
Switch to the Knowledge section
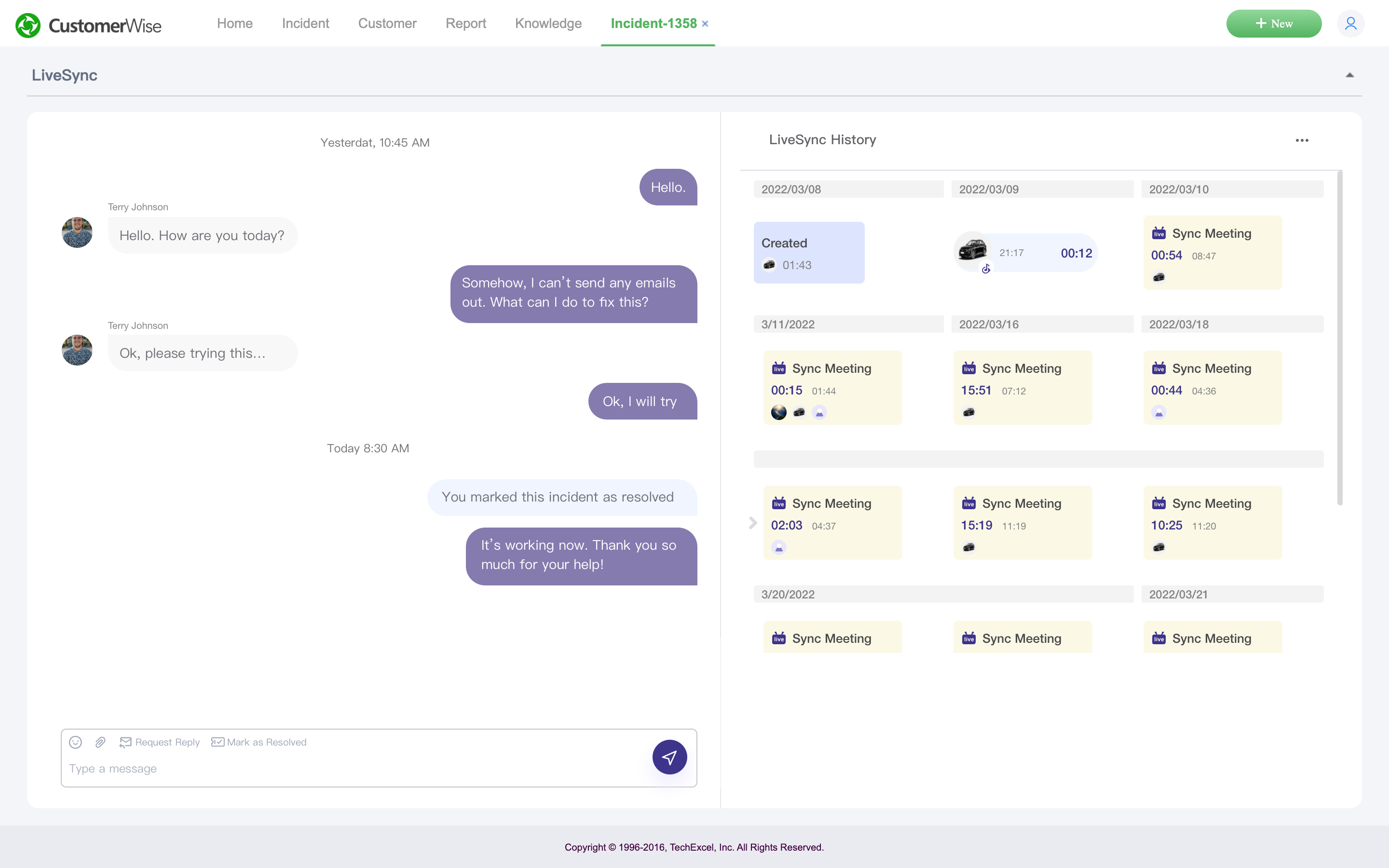click(547, 24)
